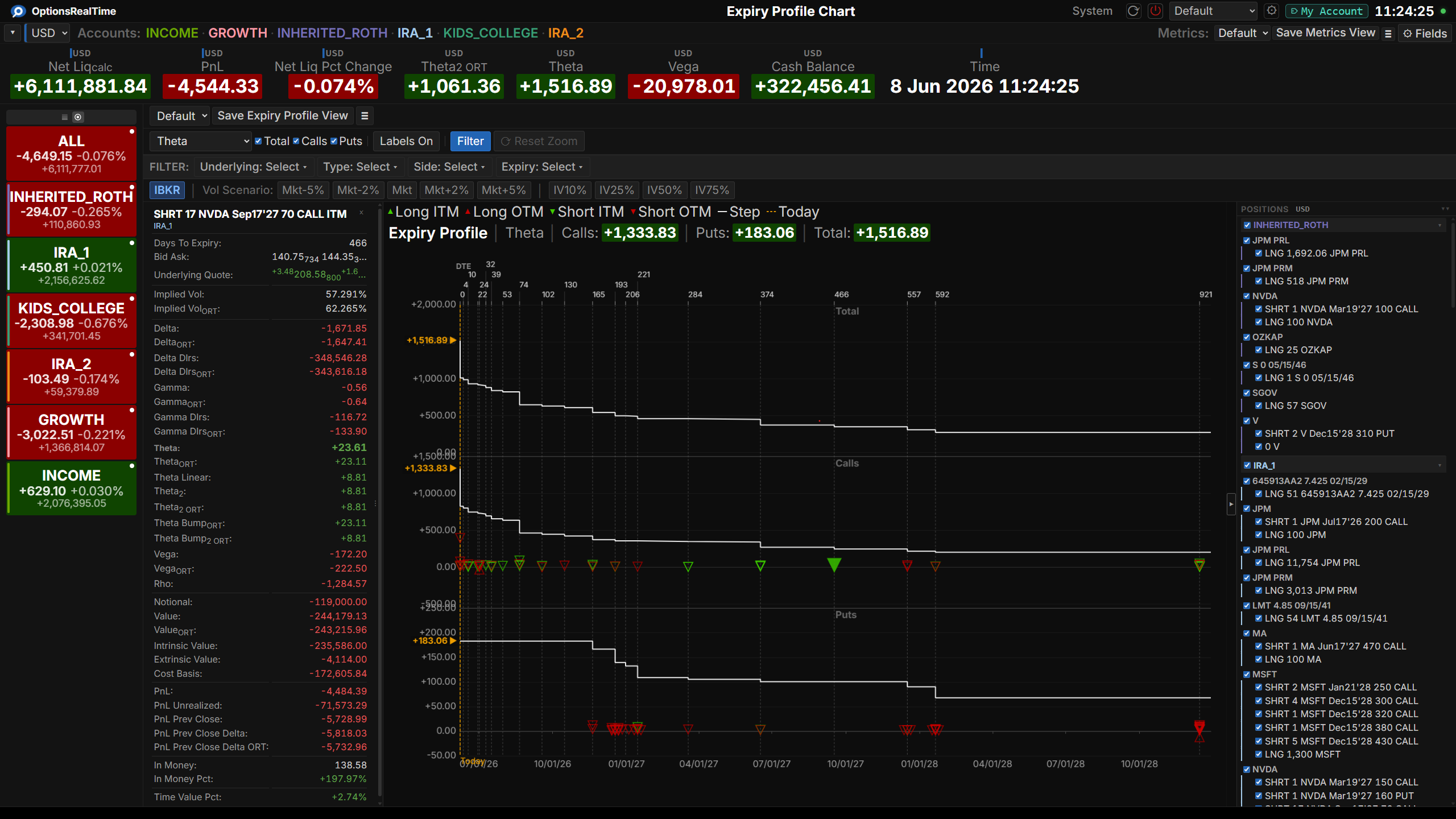Click the KIDS_COLLEGE account tile
This screenshot has width=1456, height=819.
pyautogui.click(x=71, y=321)
